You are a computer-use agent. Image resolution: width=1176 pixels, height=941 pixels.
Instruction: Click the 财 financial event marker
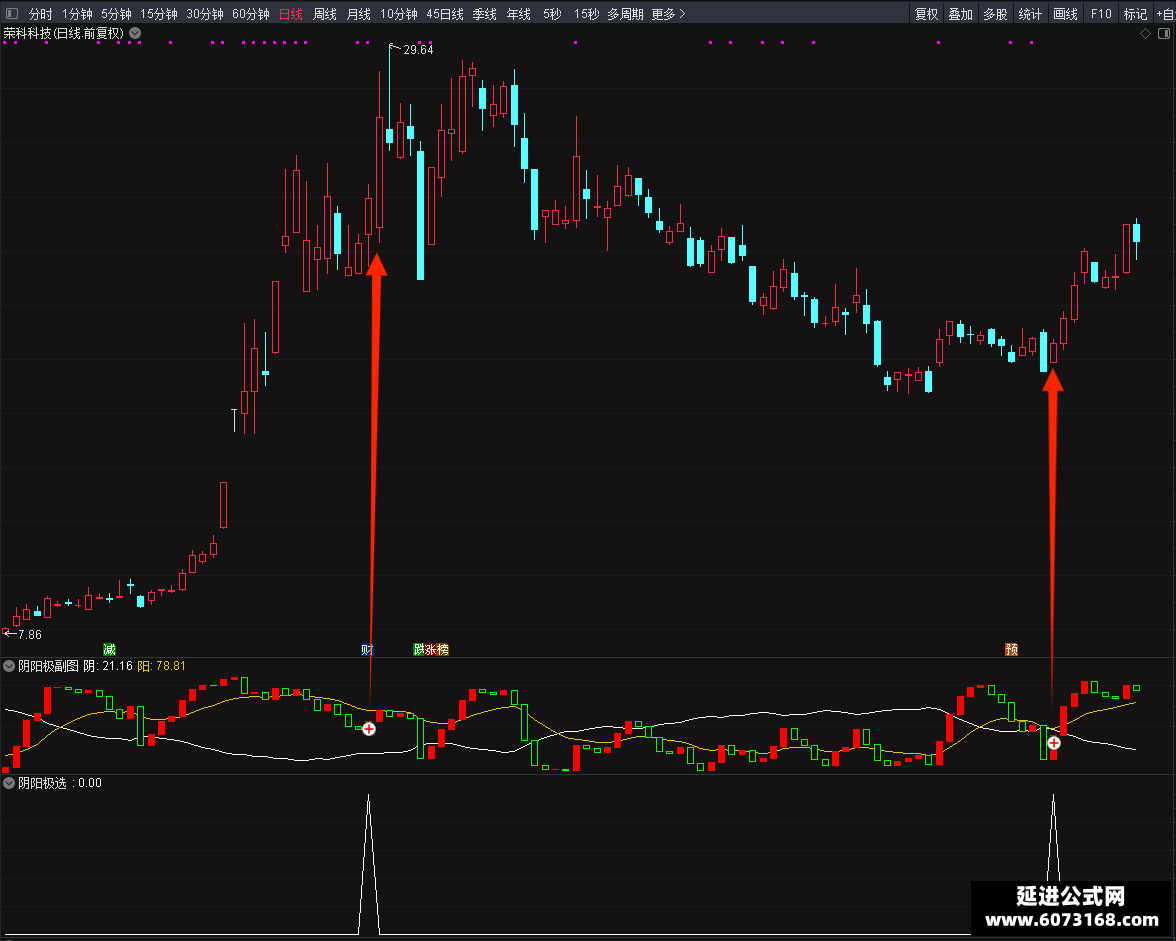tap(367, 649)
